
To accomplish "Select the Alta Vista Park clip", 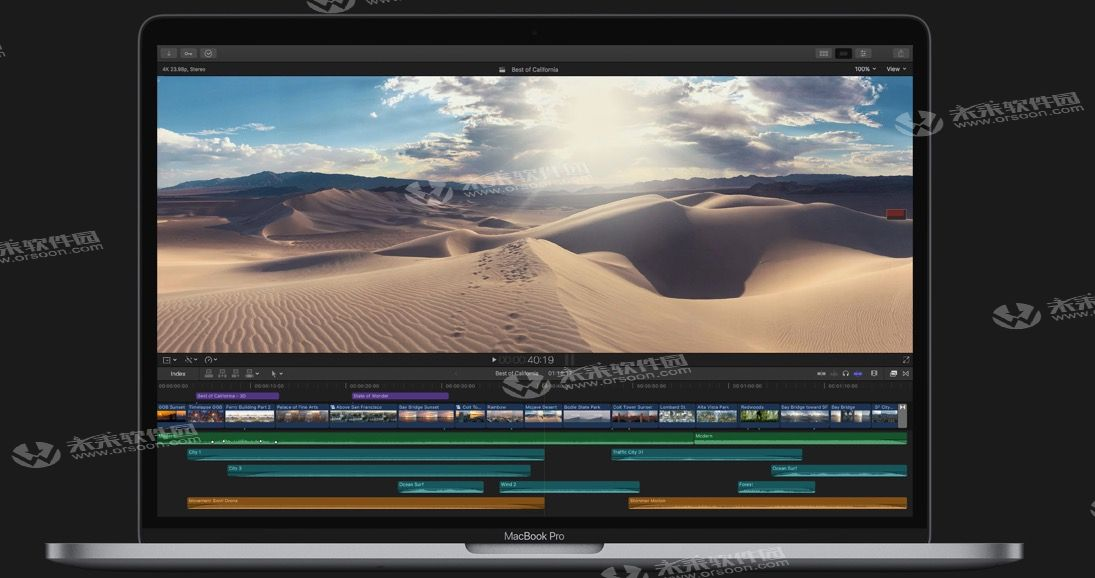I will click(x=716, y=414).
